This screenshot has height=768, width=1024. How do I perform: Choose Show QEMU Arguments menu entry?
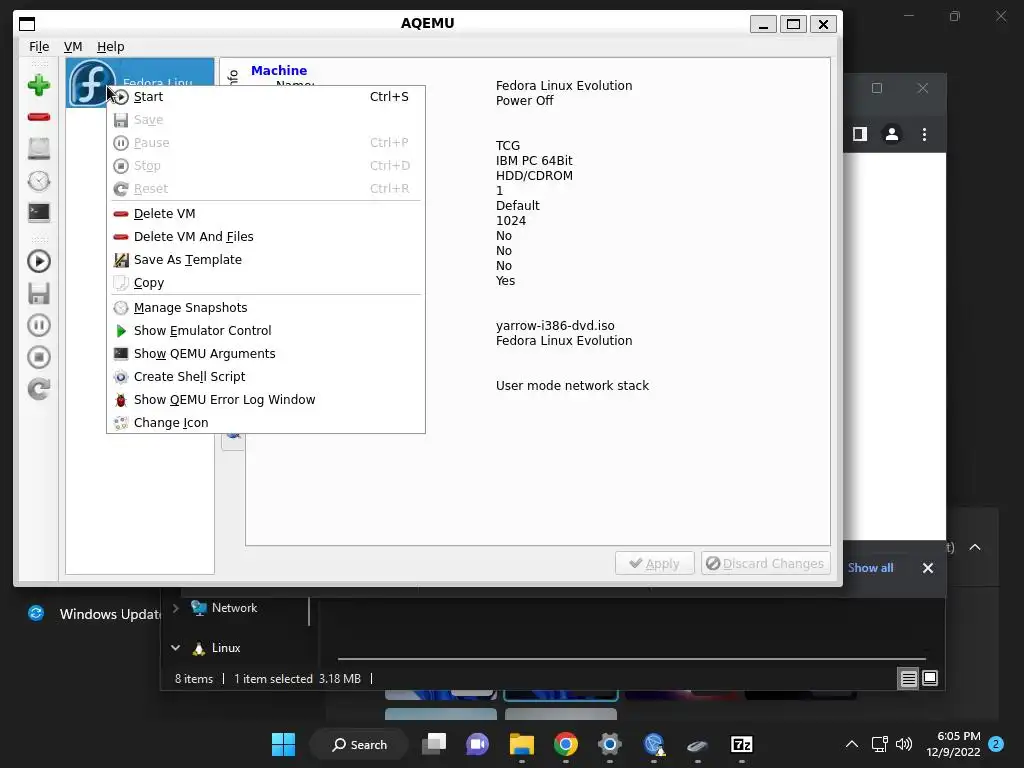coord(265,353)
